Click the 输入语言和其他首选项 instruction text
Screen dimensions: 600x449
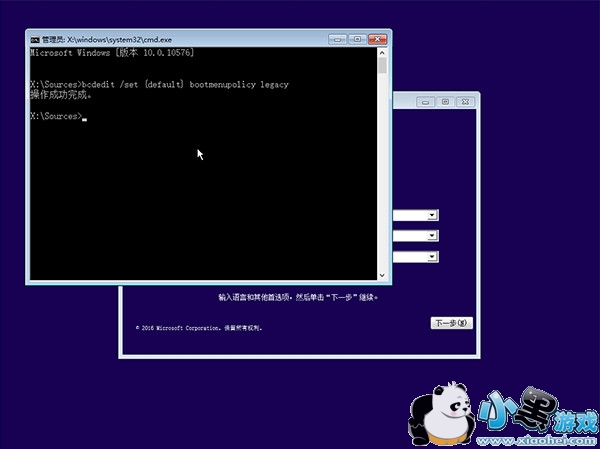(x=298, y=297)
